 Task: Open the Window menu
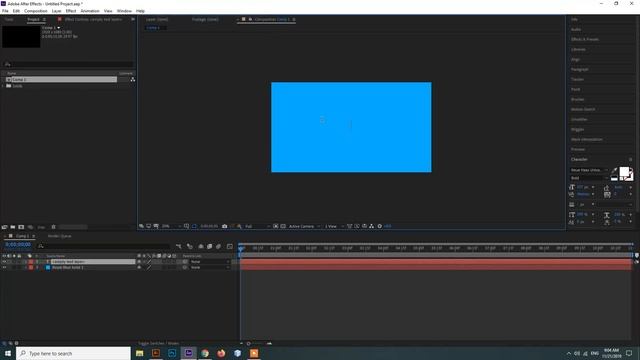click(124, 11)
